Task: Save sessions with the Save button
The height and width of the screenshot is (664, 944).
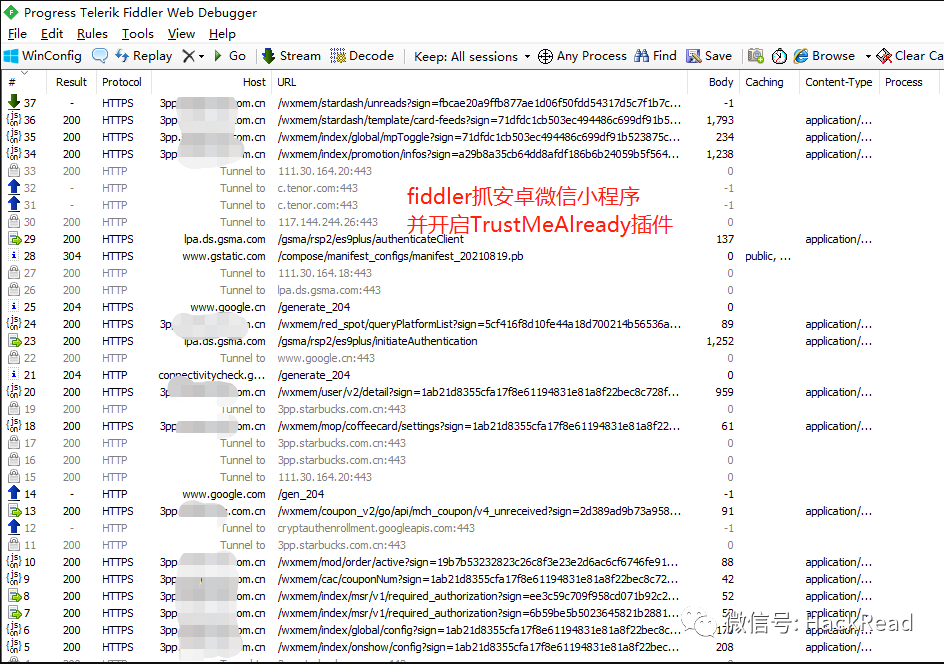Action: pyautogui.click(x=709, y=56)
